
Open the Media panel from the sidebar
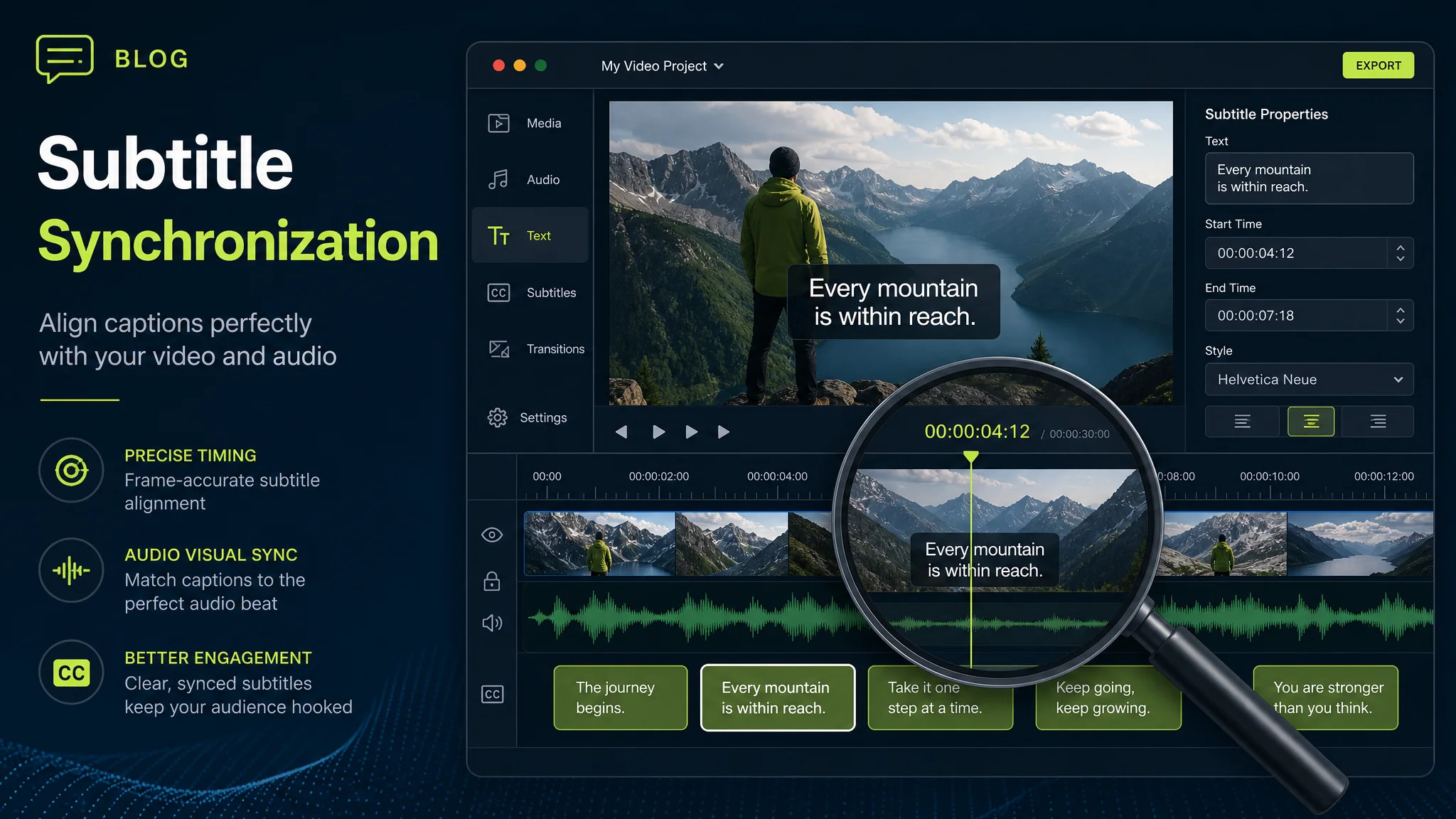coord(525,123)
